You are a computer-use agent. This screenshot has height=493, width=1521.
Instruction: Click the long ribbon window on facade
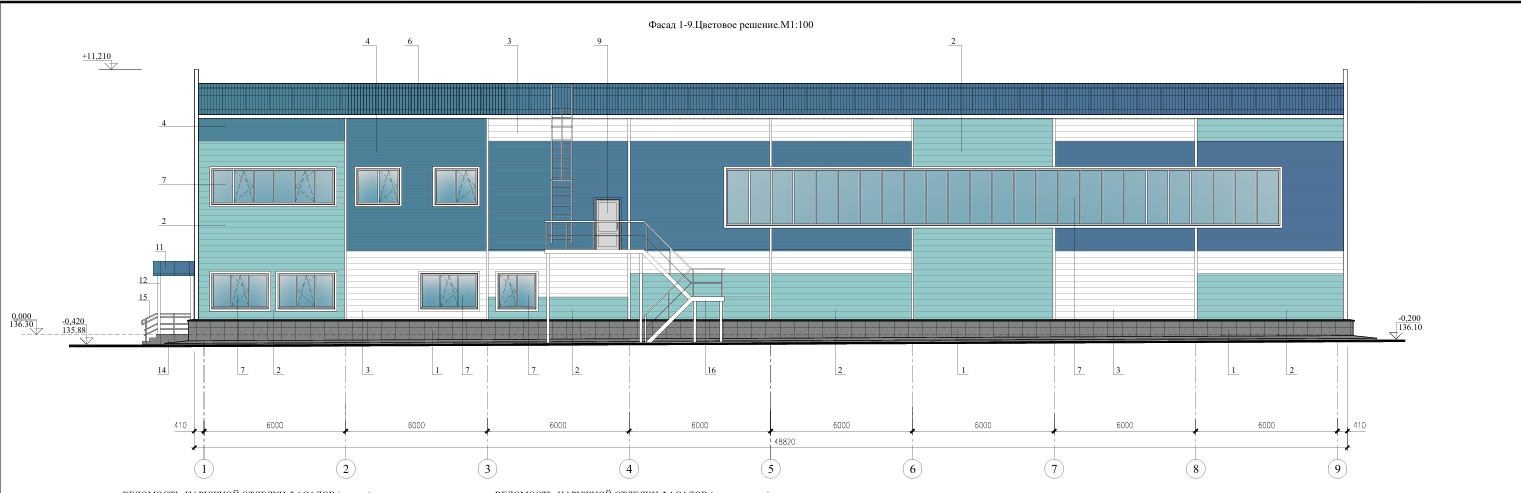point(1002,197)
